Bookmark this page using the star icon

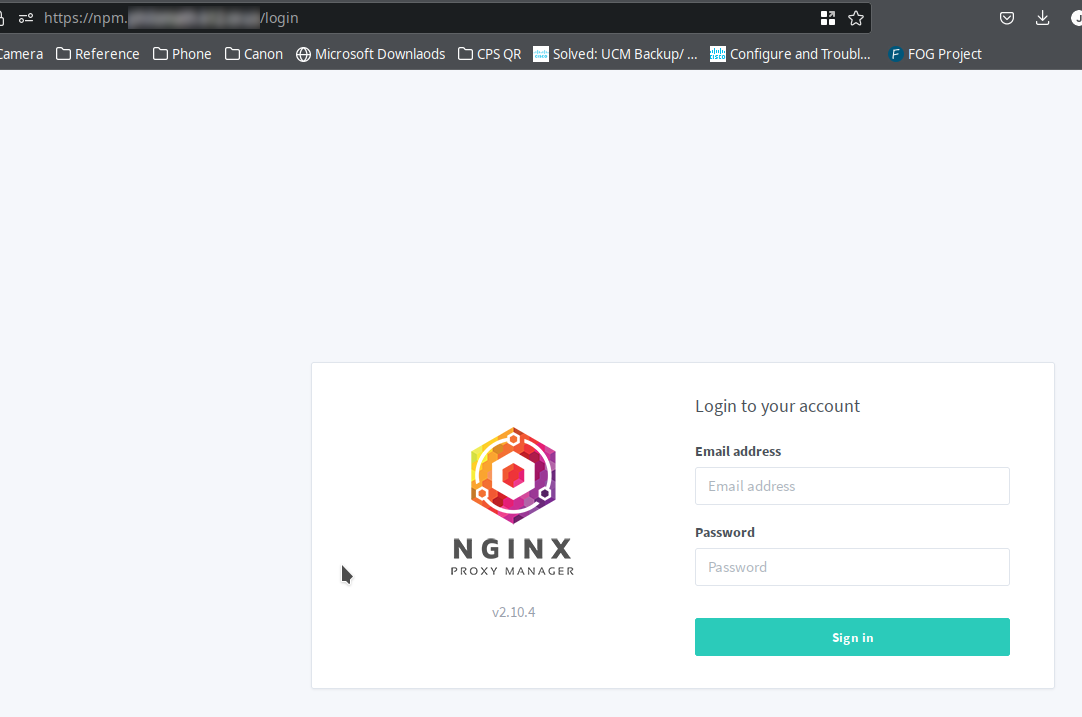click(x=856, y=17)
